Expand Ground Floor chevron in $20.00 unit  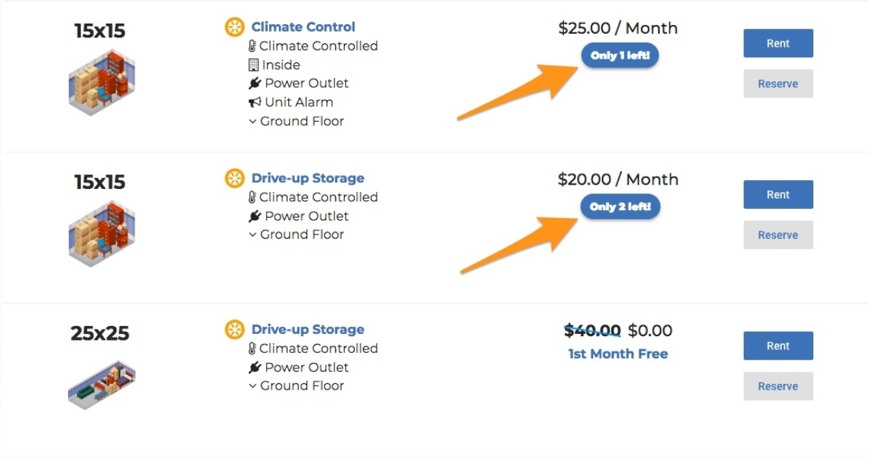pyautogui.click(x=252, y=234)
